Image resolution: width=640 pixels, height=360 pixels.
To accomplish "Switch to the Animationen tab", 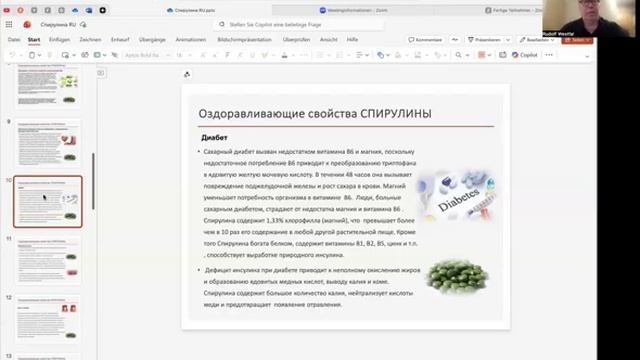I will click(x=191, y=40).
